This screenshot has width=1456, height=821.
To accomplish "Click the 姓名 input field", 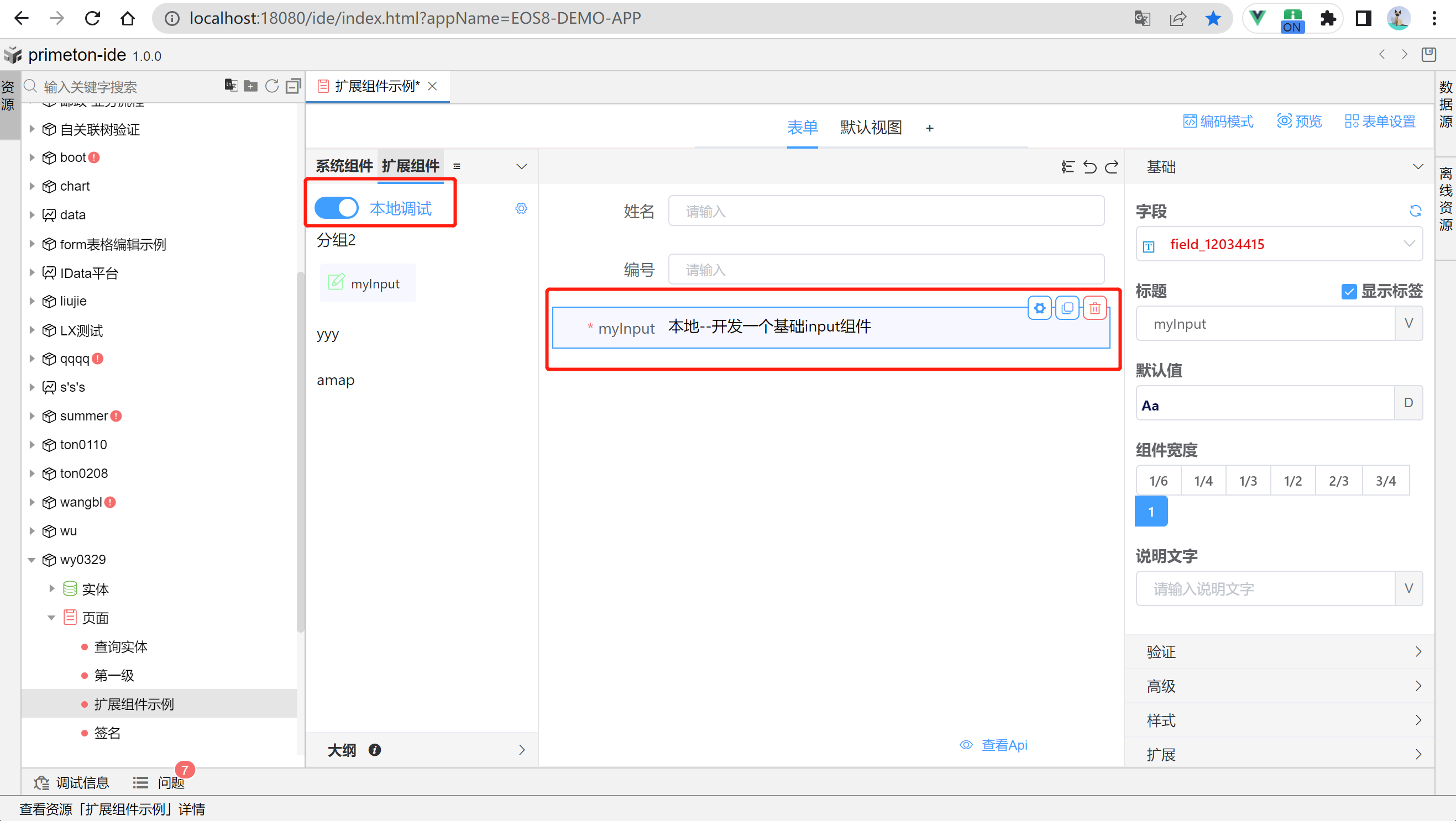I will point(886,211).
